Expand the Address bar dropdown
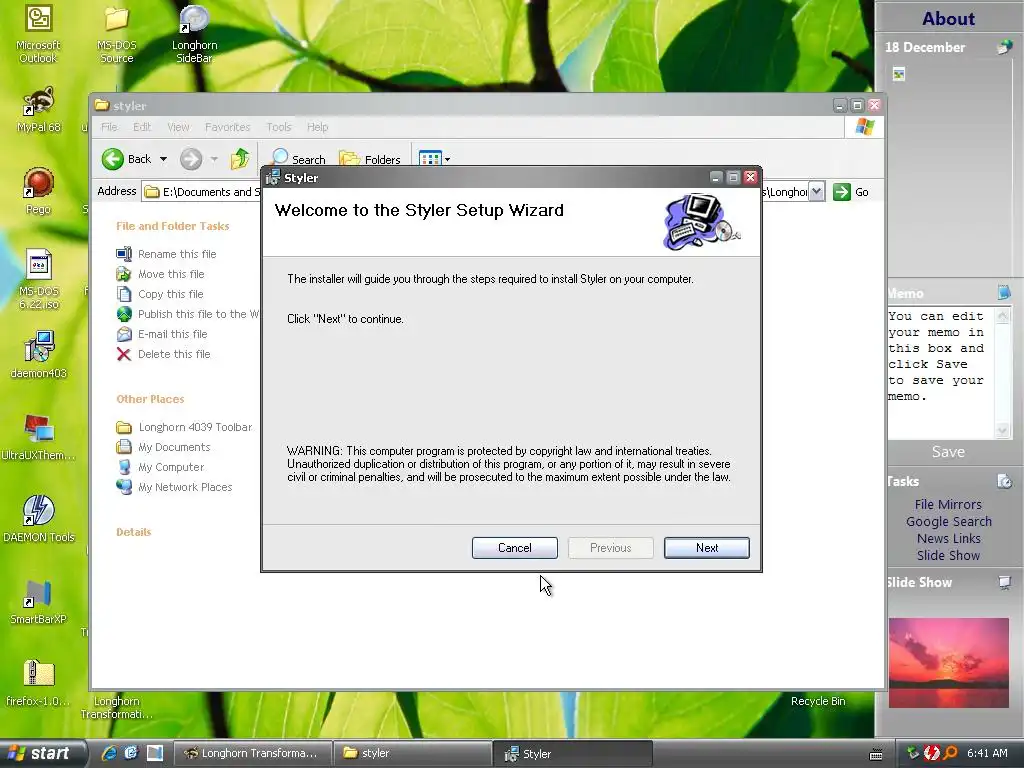Screen dimensions: 1024x768 (x=816, y=191)
